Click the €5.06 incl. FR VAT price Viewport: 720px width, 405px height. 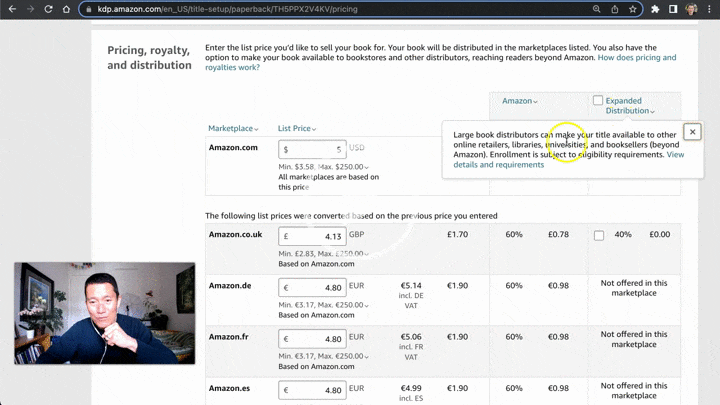[411, 337]
